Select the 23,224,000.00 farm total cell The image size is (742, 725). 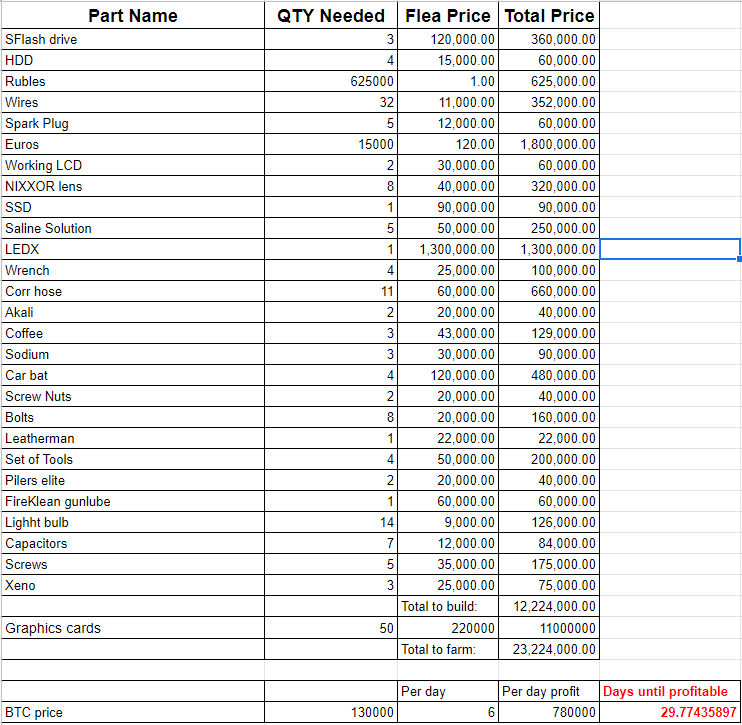coord(549,650)
